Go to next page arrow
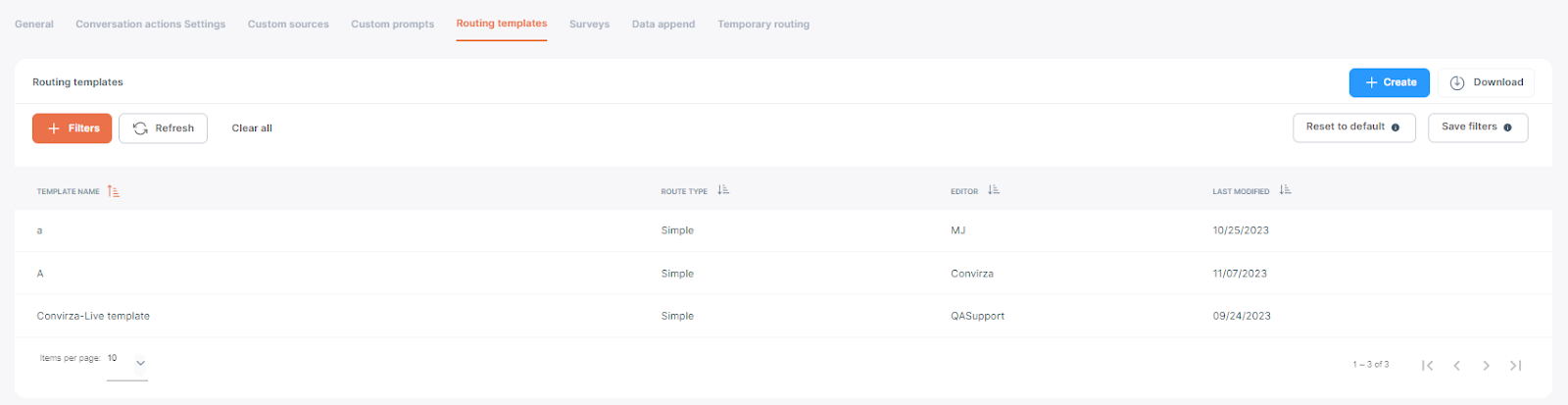 pos(1487,366)
